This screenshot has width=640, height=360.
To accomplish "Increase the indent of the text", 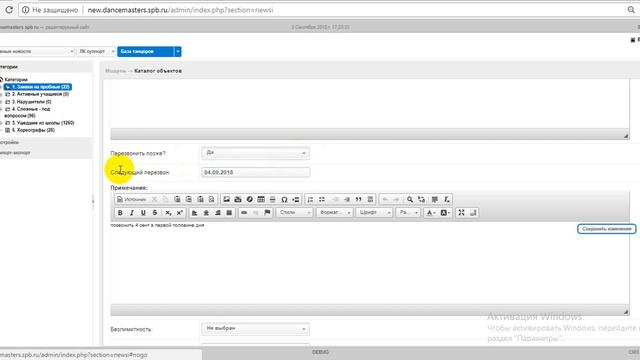I will pyautogui.click(x=347, y=199).
